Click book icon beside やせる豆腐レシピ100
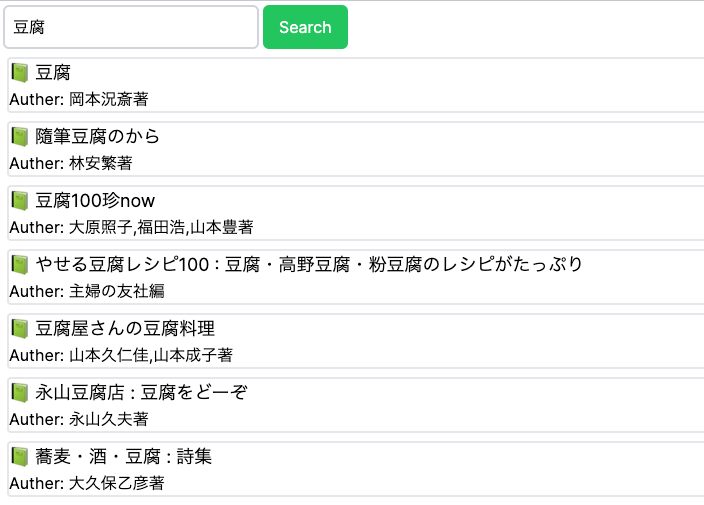The width and height of the screenshot is (704, 505). click(20, 264)
